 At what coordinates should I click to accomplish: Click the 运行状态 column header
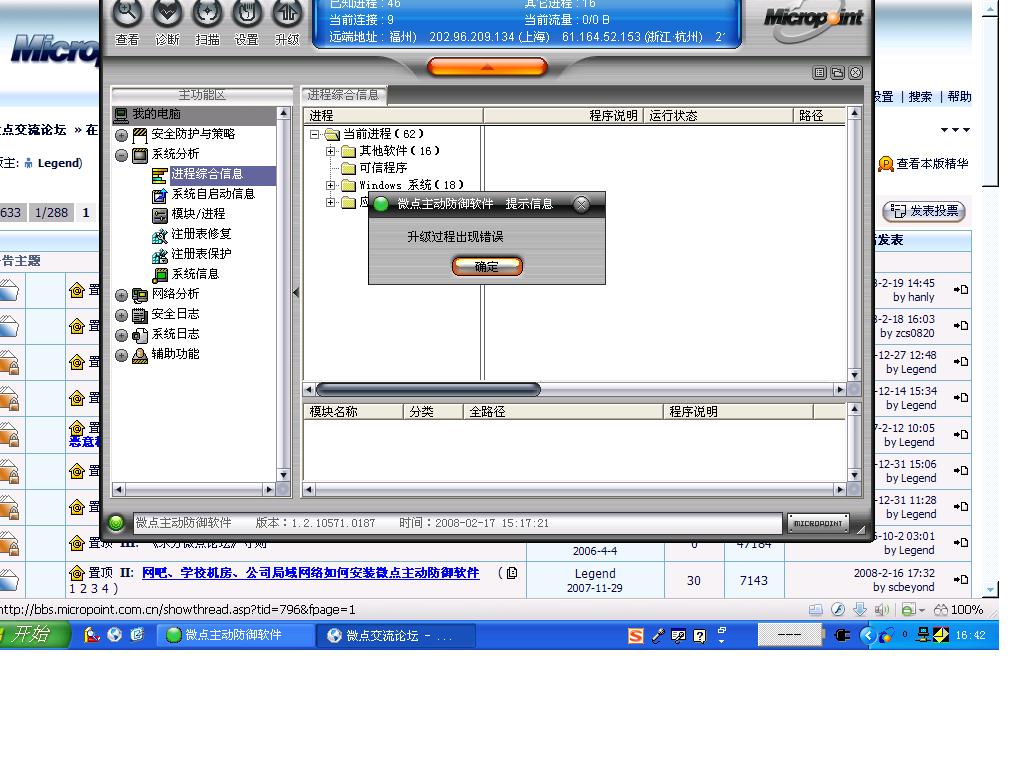pos(718,116)
